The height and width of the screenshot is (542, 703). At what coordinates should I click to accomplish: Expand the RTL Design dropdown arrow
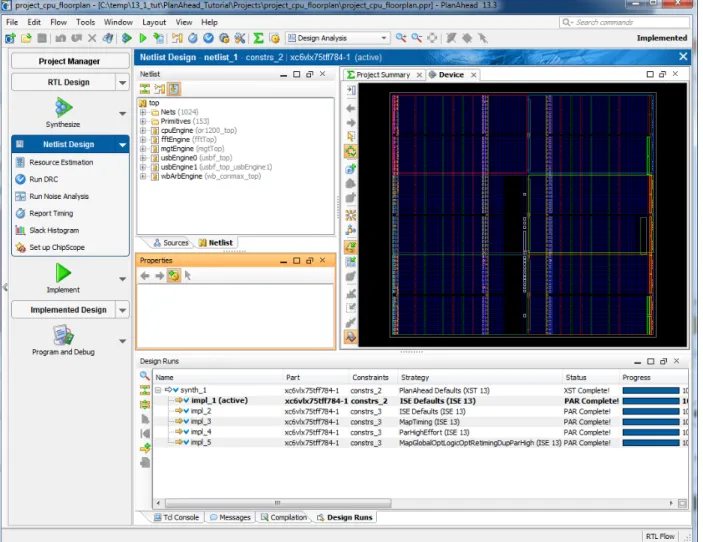(122, 82)
